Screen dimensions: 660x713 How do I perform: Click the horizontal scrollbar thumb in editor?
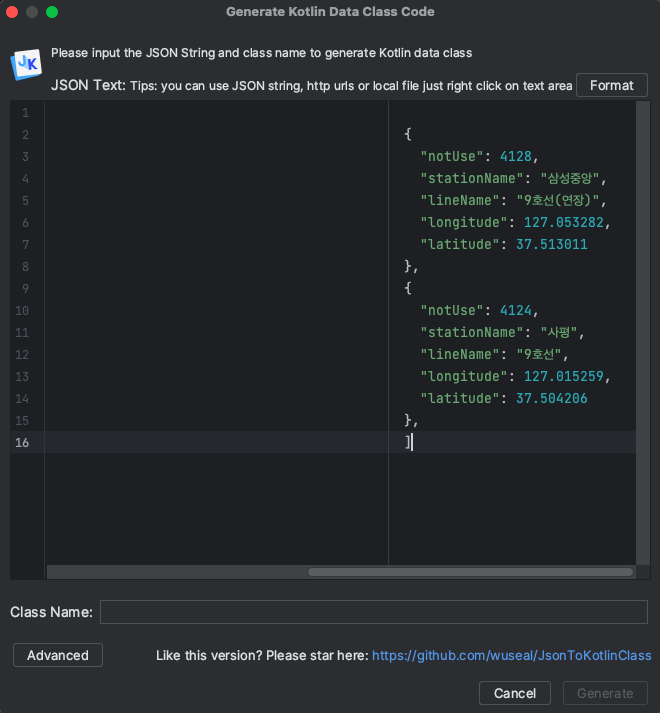point(470,572)
